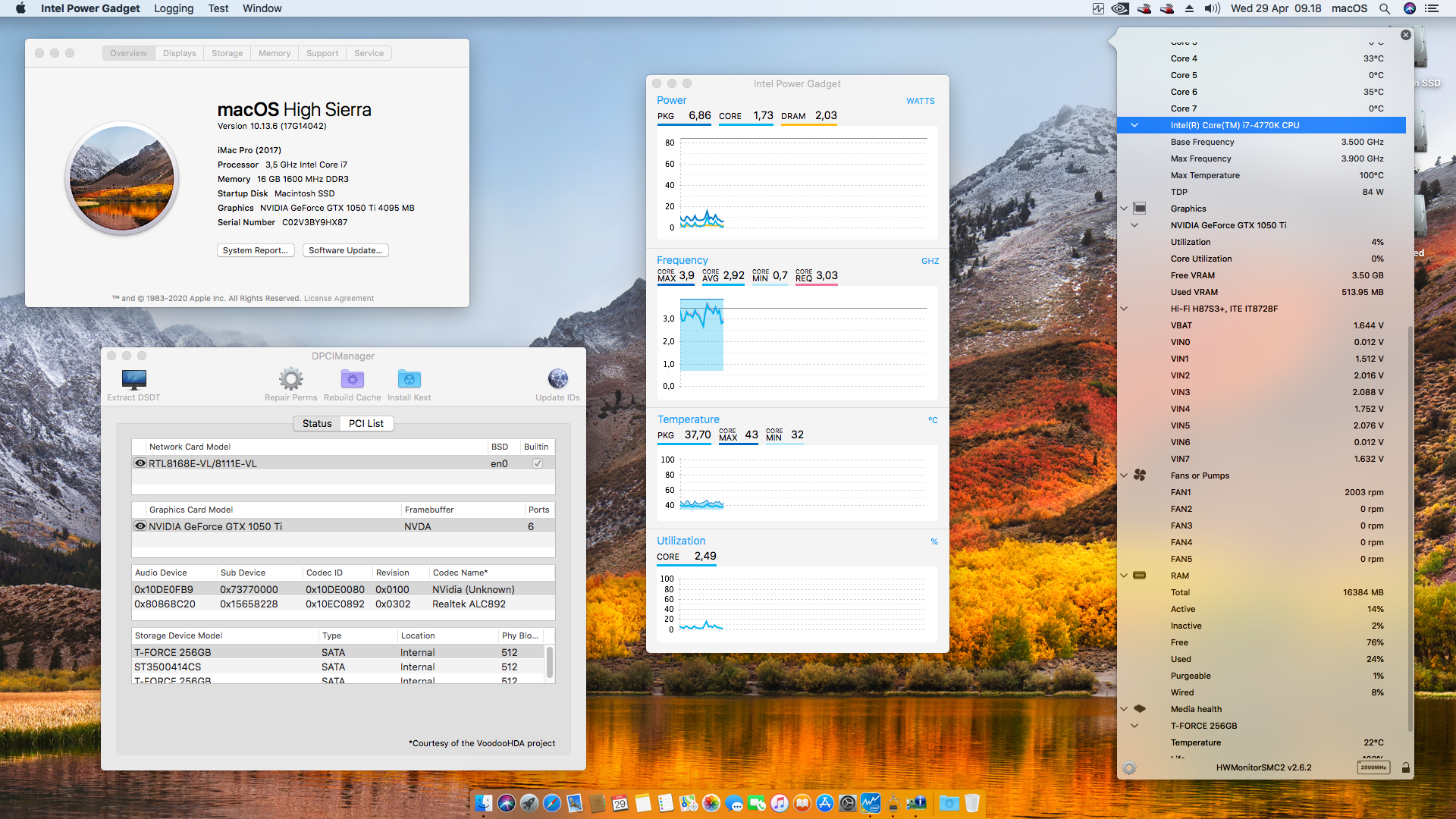The image size is (1456, 819).
Task: Open Launchpad from the Dock
Action: click(529, 803)
